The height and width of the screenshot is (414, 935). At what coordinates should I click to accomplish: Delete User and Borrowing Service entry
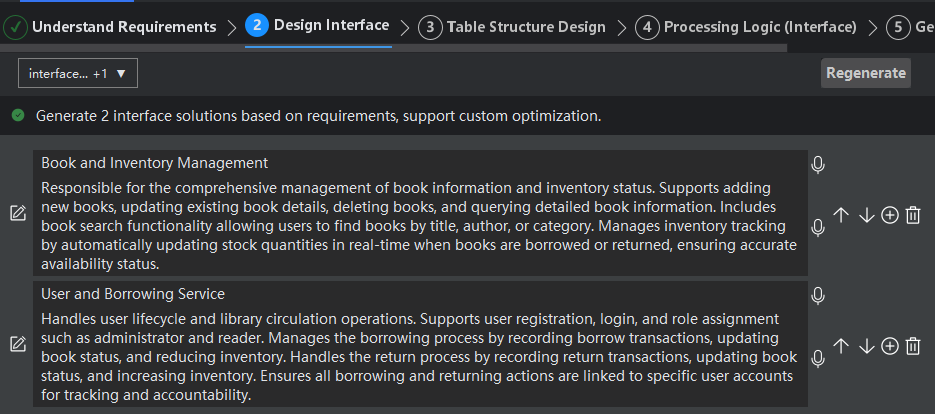[912, 346]
